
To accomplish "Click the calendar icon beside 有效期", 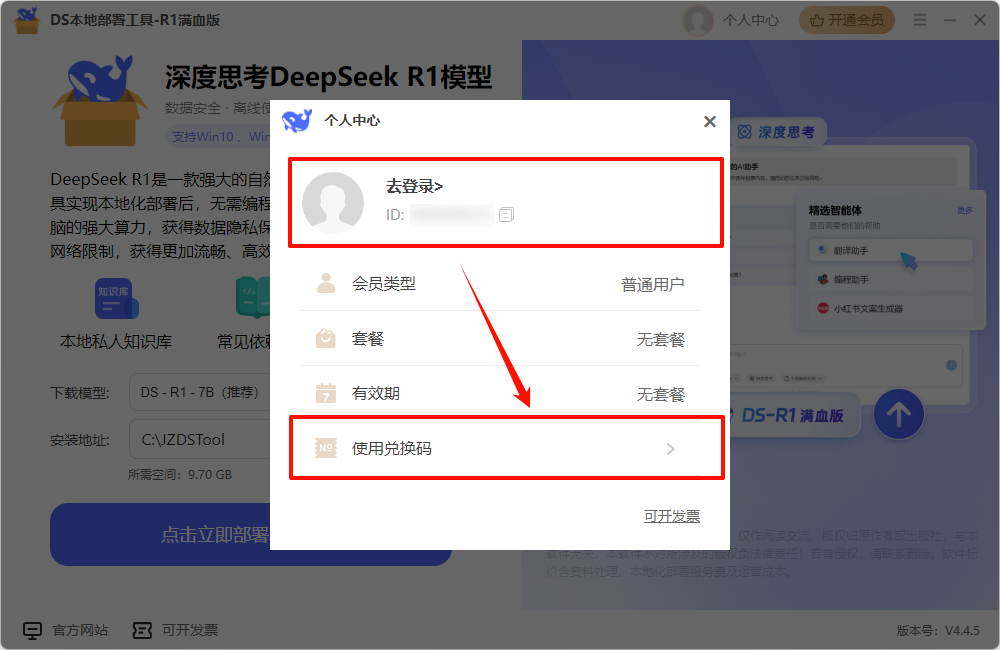I will tap(325, 394).
